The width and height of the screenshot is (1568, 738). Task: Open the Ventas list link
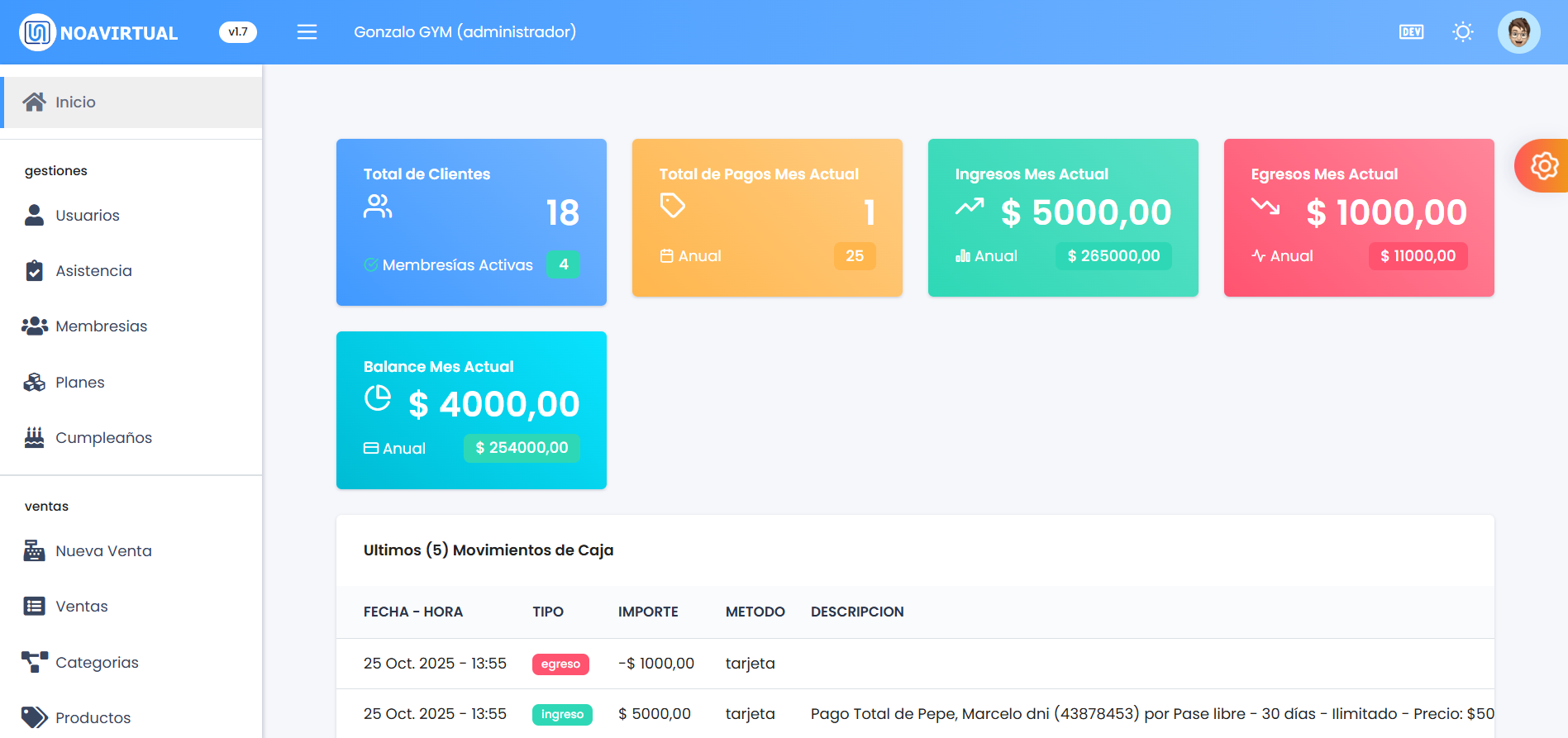81,607
